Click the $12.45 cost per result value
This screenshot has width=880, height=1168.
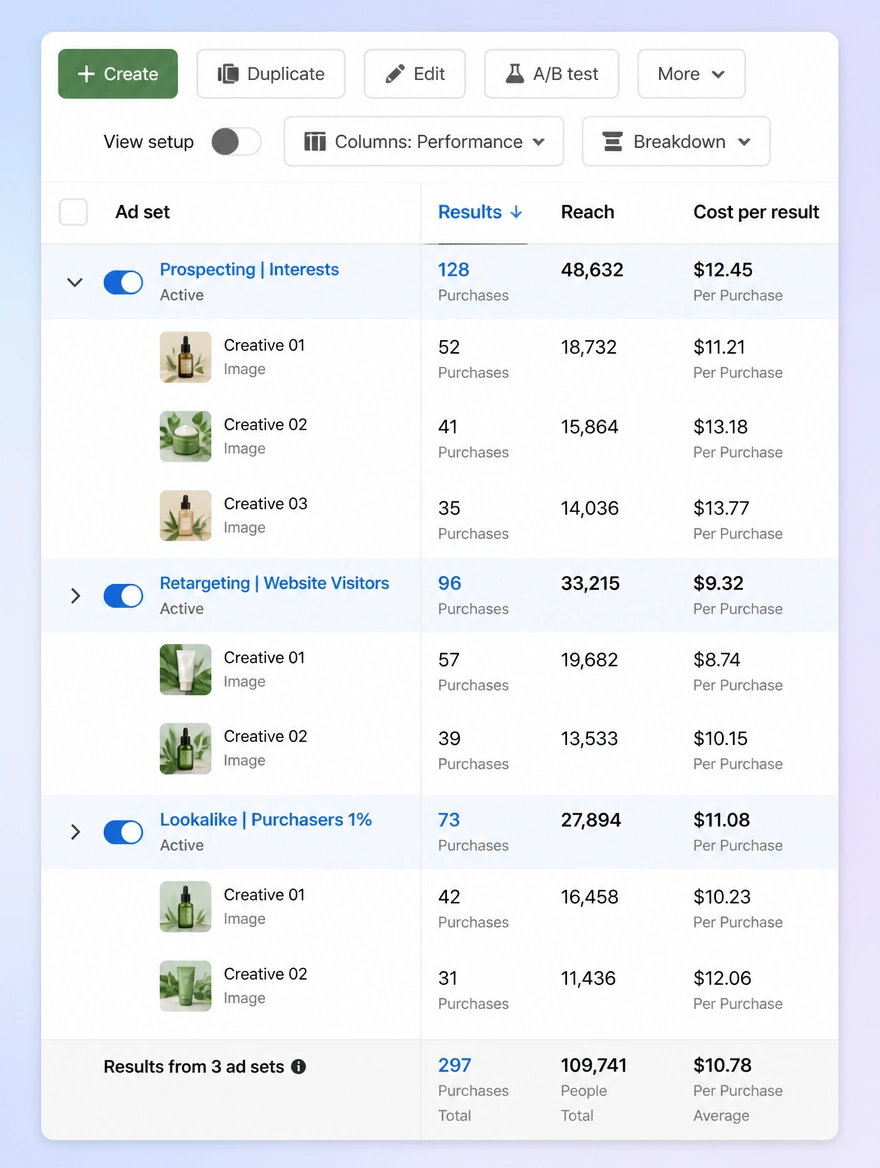723,270
